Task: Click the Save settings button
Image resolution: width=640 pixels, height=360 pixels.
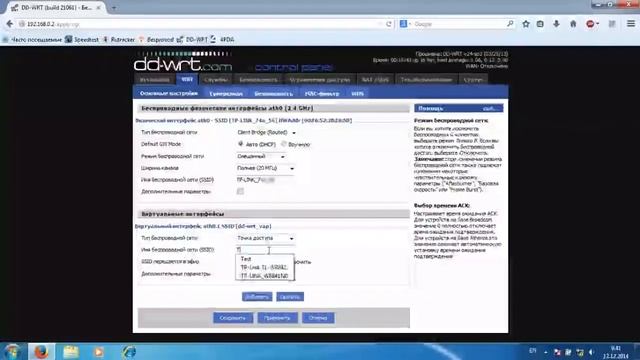Action: (x=233, y=318)
